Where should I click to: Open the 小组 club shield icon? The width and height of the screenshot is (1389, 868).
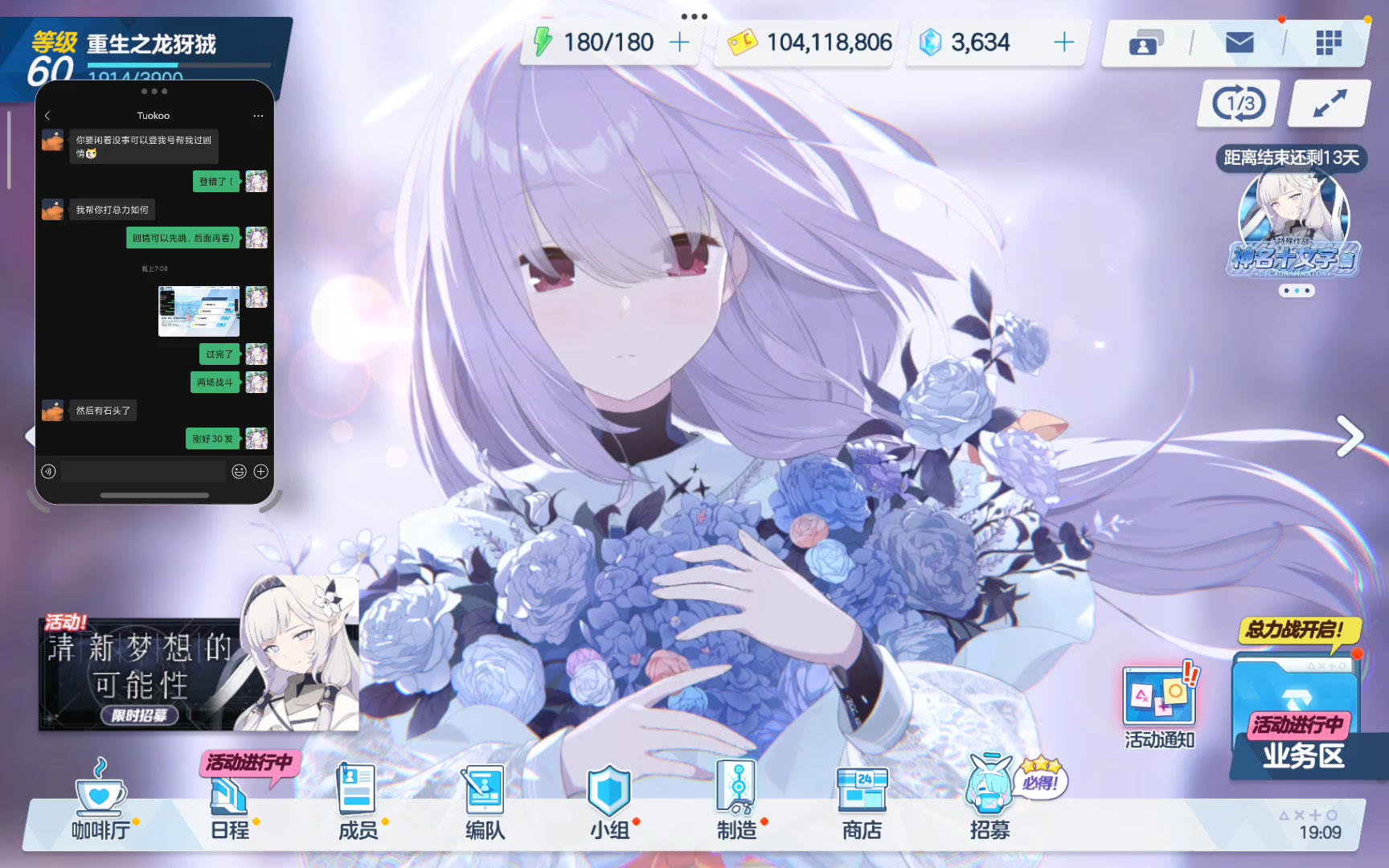coord(610,802)
